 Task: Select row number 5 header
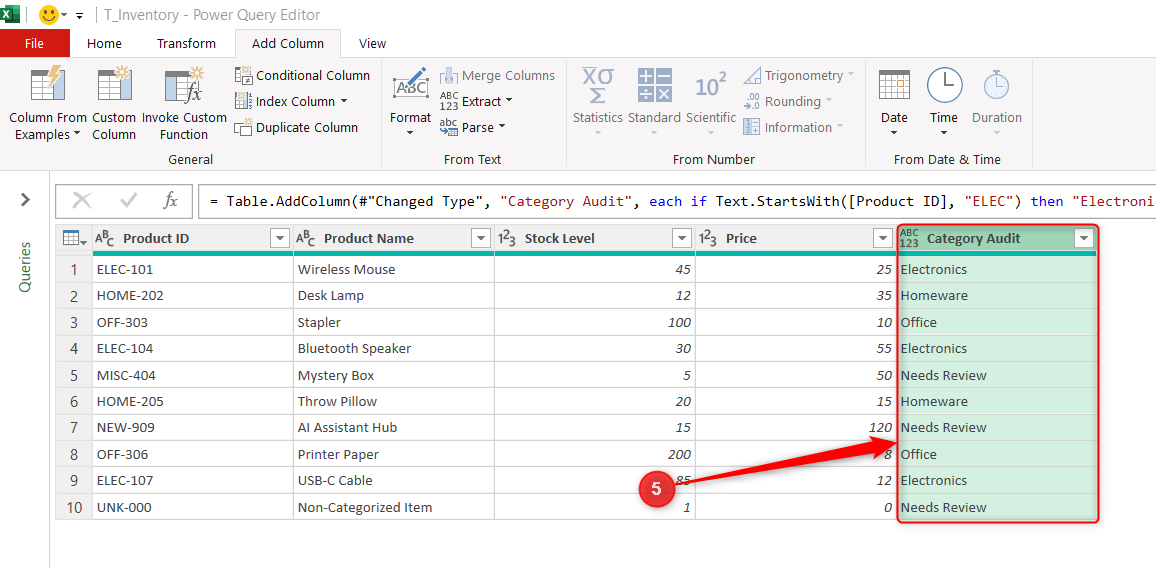[74, 375]
